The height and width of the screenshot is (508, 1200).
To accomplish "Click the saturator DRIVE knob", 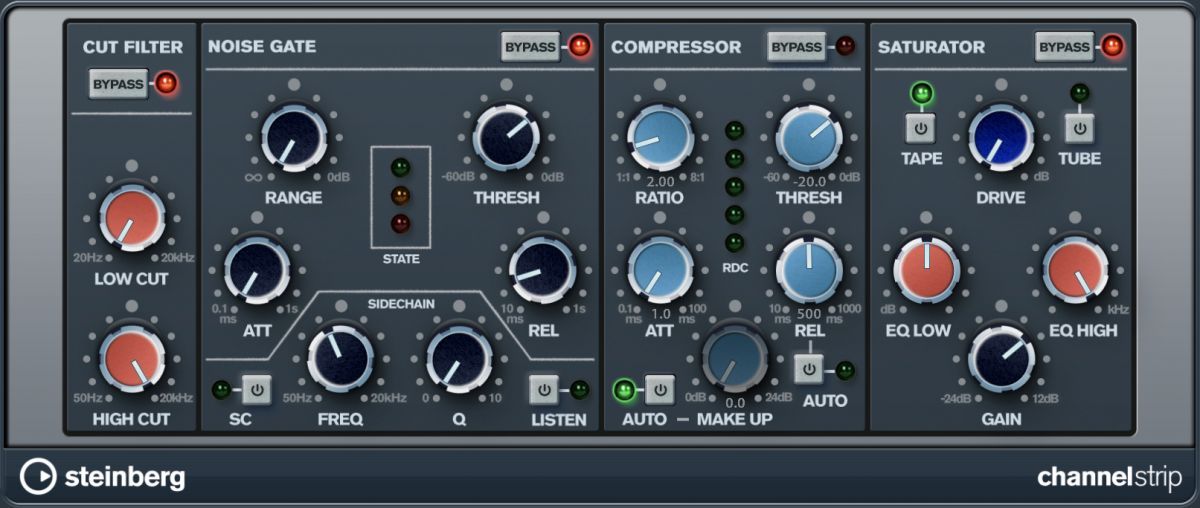I will [1001, 137].
